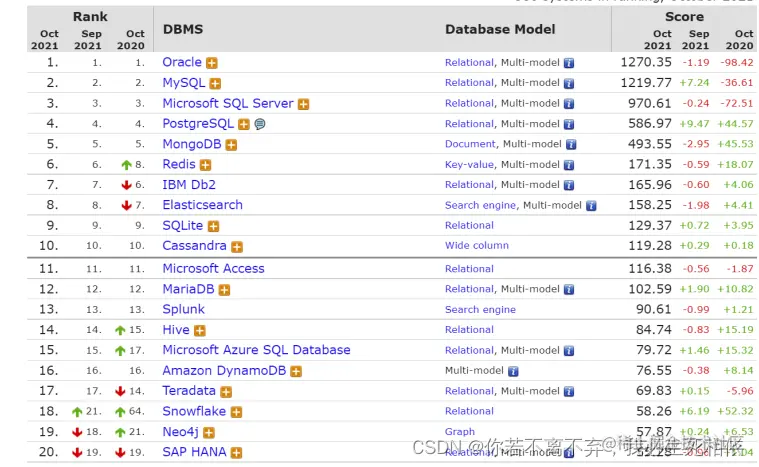Click the info icon in Microsoft SQL Server row
Image resolution: width=759 pixels, height=467 pixels.
click(x=569, y=104)
